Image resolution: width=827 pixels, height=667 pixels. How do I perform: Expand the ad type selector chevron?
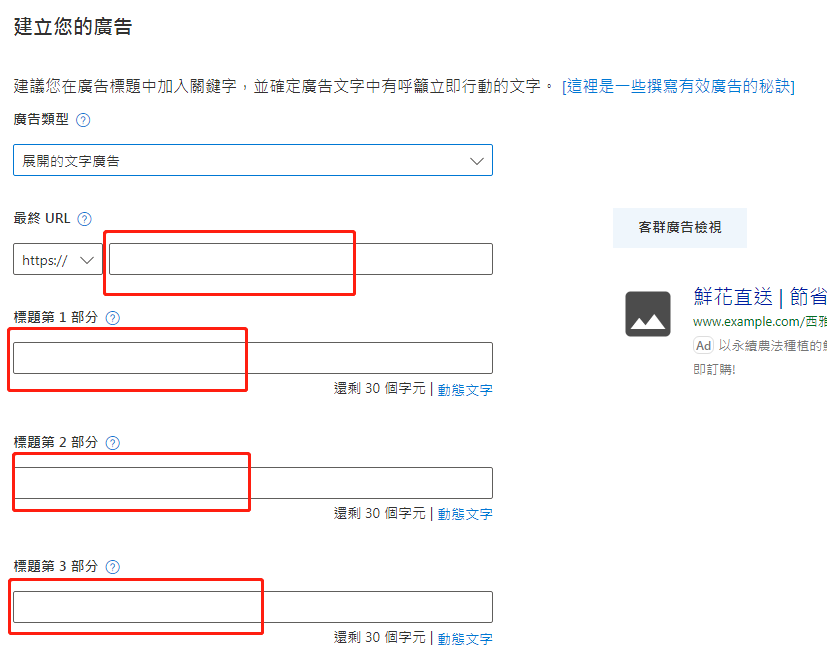pos(477,160)
